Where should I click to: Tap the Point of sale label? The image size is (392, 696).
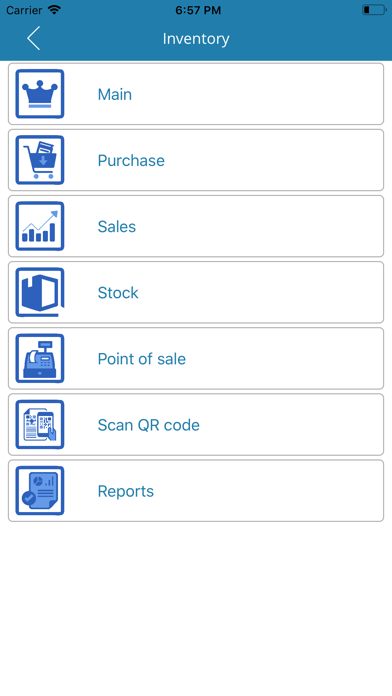[142, 359]
